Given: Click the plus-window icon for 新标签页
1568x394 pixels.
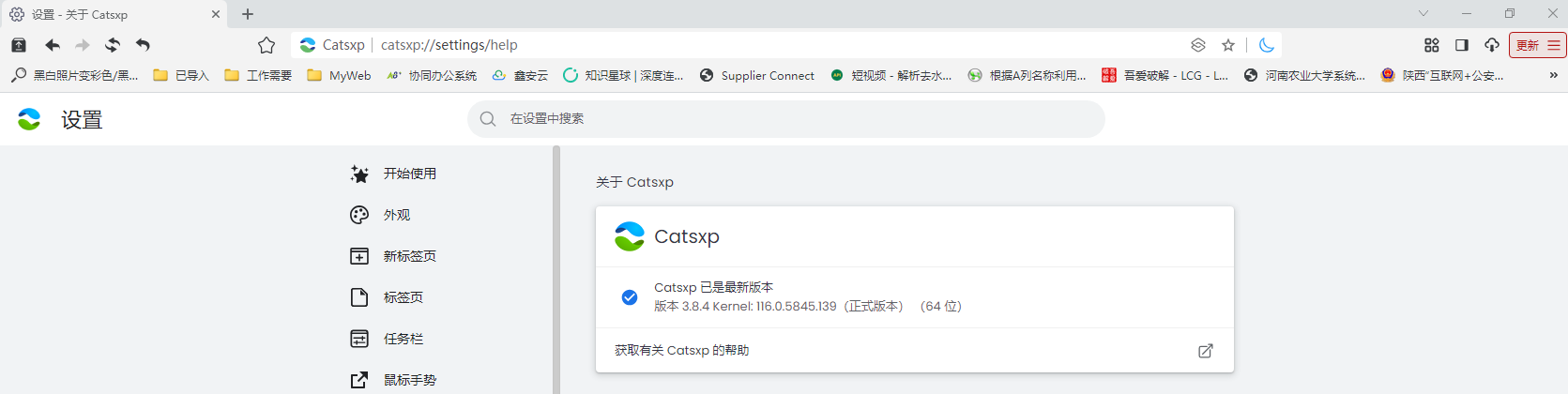Looking at the screenshot, I should pos(359,256).
